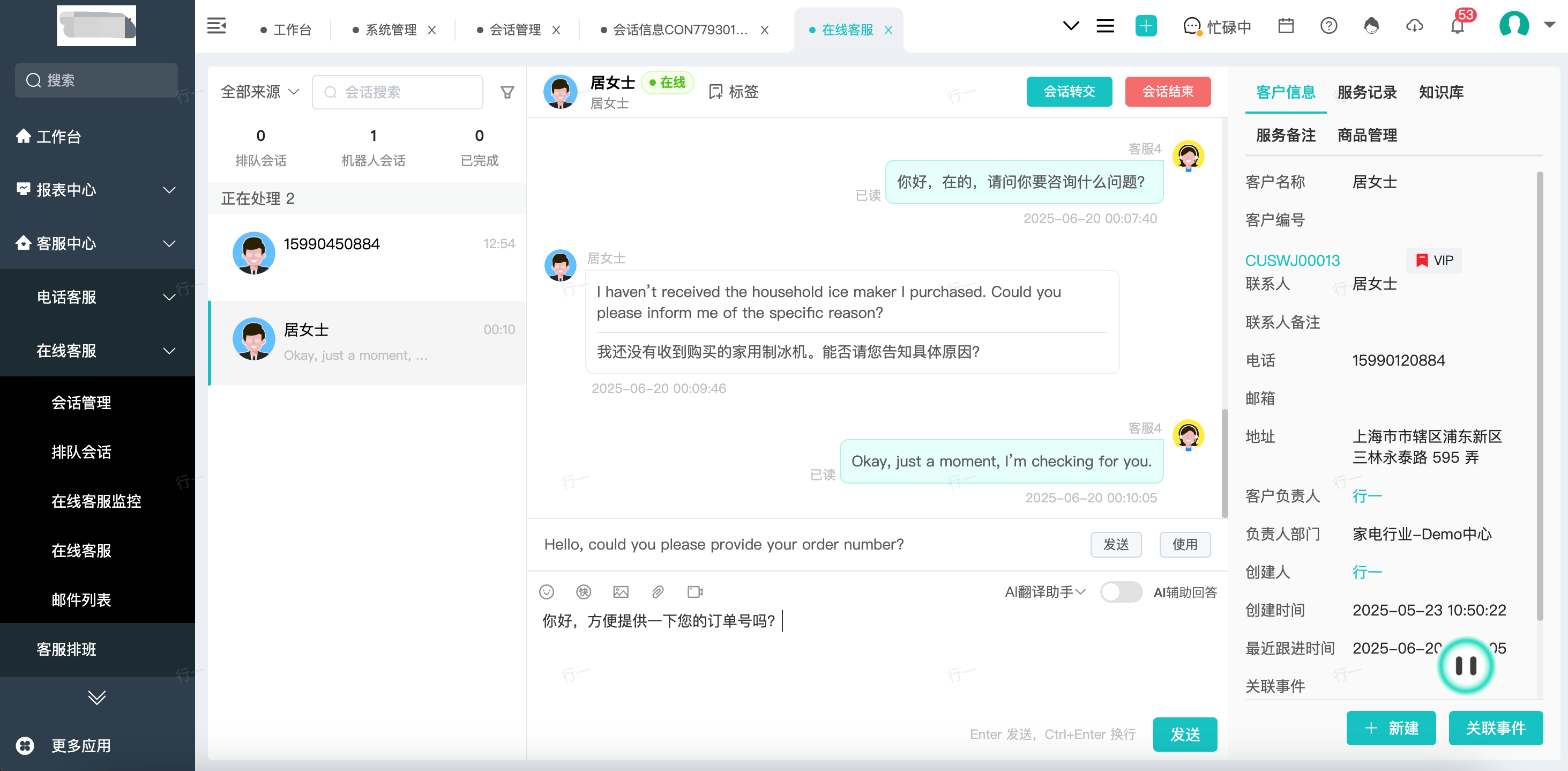
Task: Open the customer code link CUSWJ00013
Action: [x=1292, y=261]
